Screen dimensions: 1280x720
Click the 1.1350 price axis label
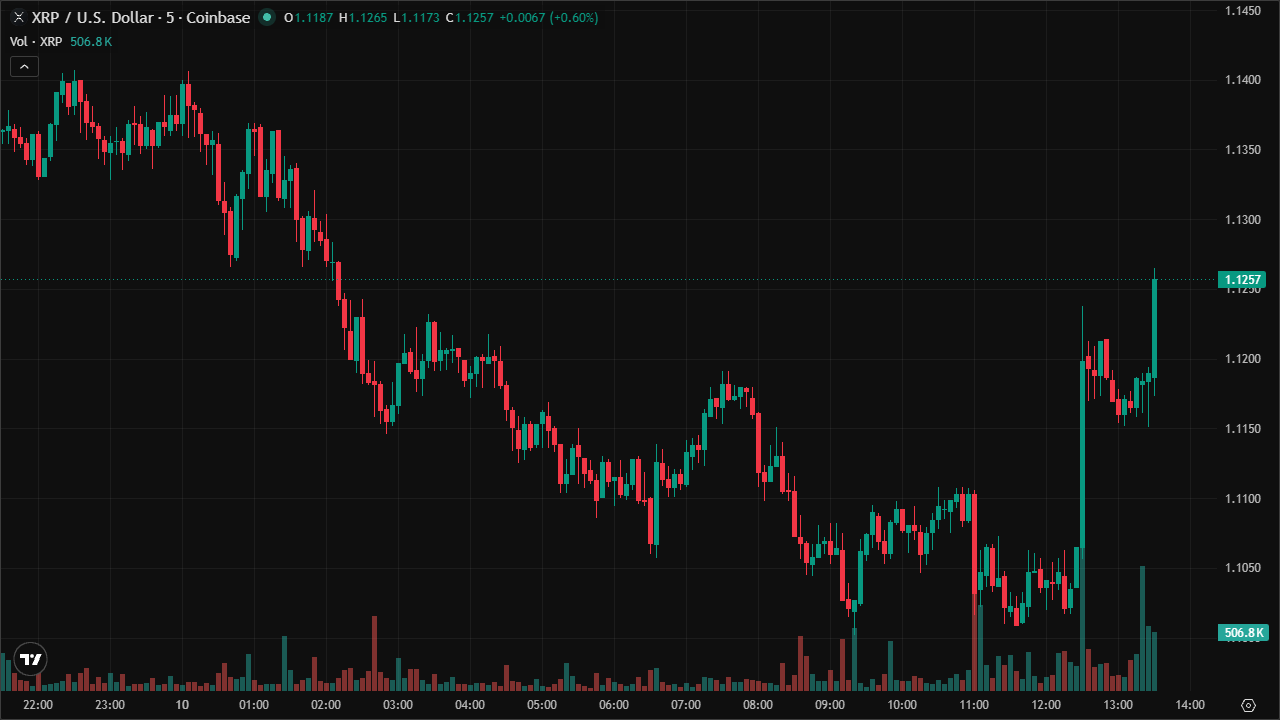click(x=1243, y=150)
